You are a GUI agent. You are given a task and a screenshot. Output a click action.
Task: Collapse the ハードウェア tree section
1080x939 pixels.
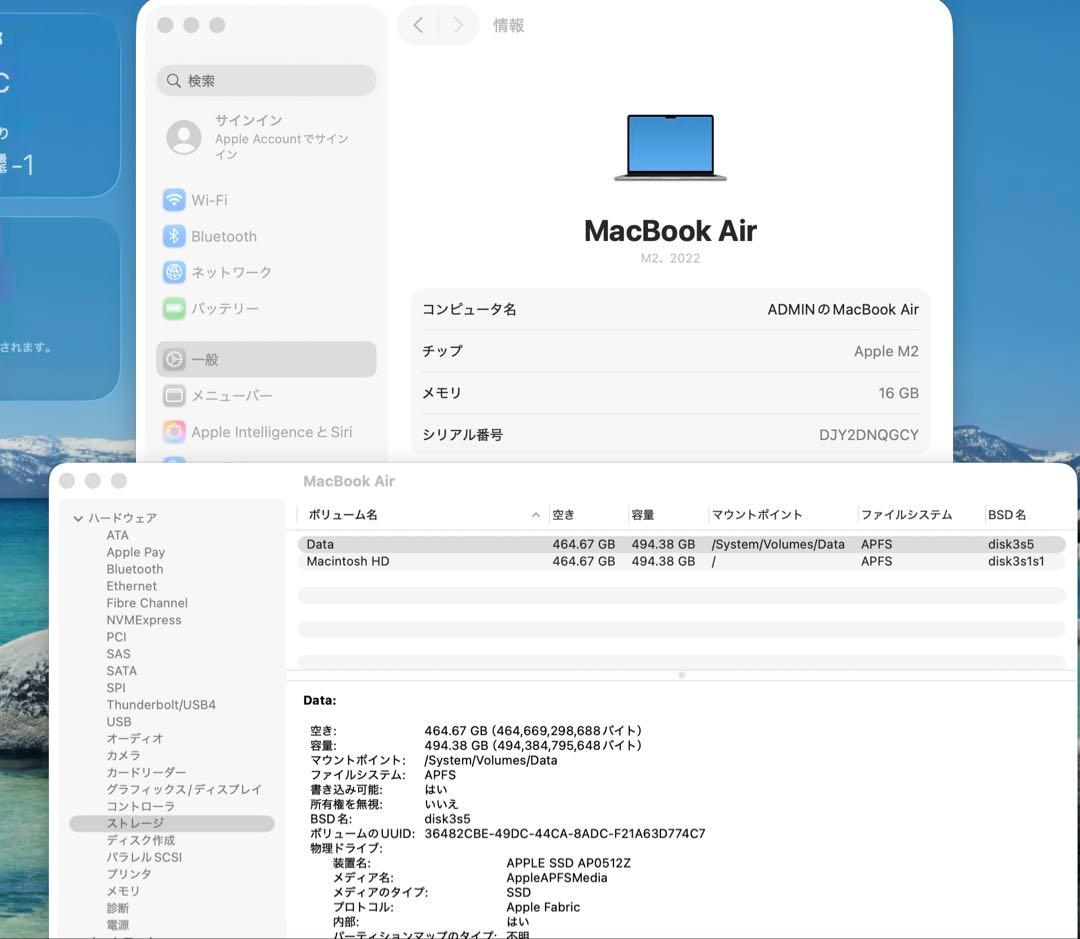[x=77, y=518]
